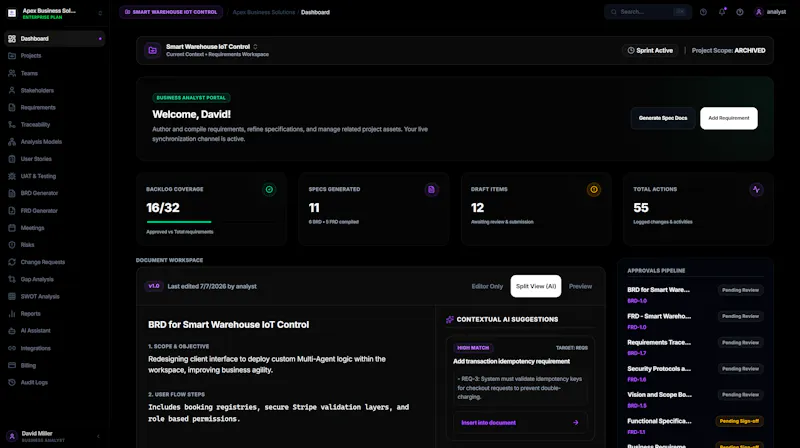Image resolution: width=800 pixels, height=448 pixels.
Task: Click the Draft Items warning icon
Action: [x=594, y=190]
